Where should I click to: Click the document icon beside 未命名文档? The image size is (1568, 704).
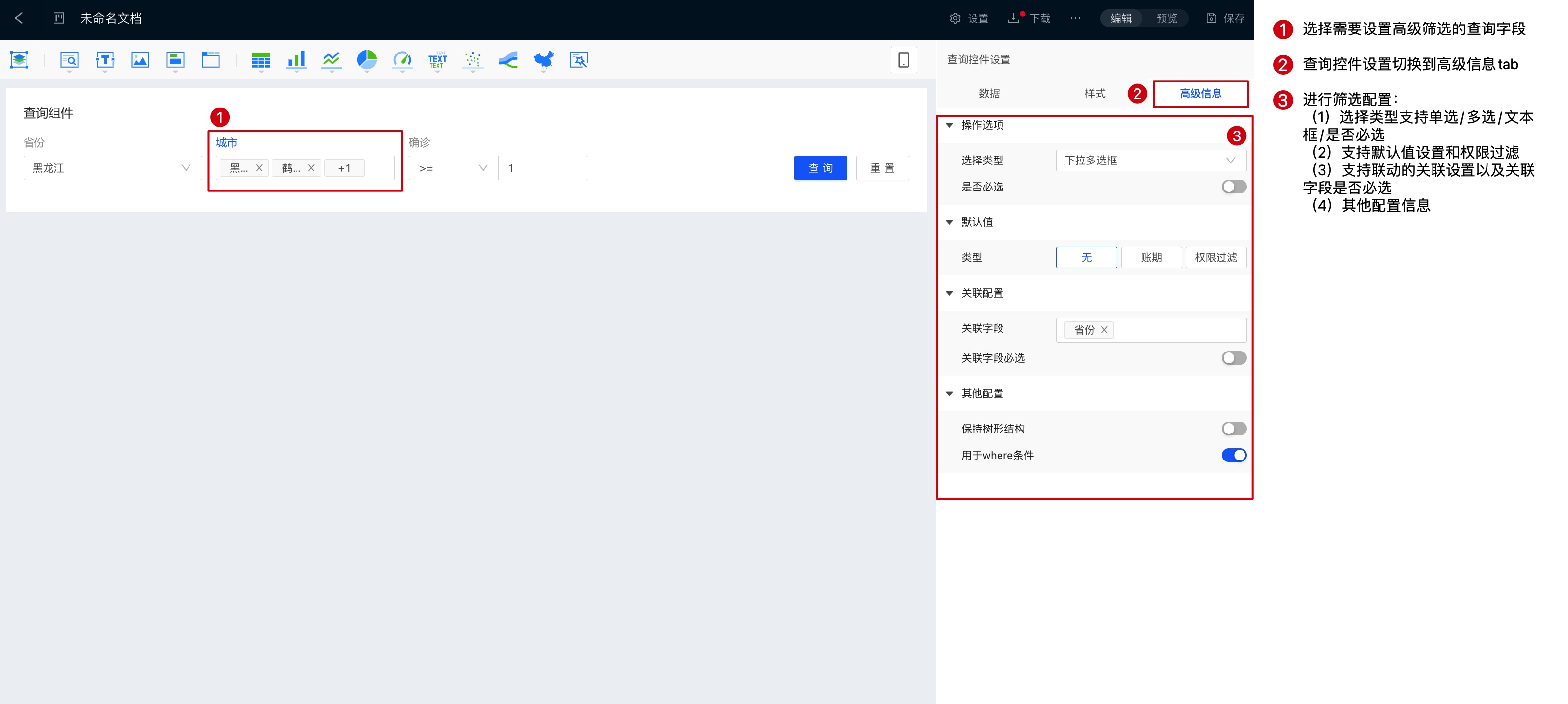pos(59,18)
